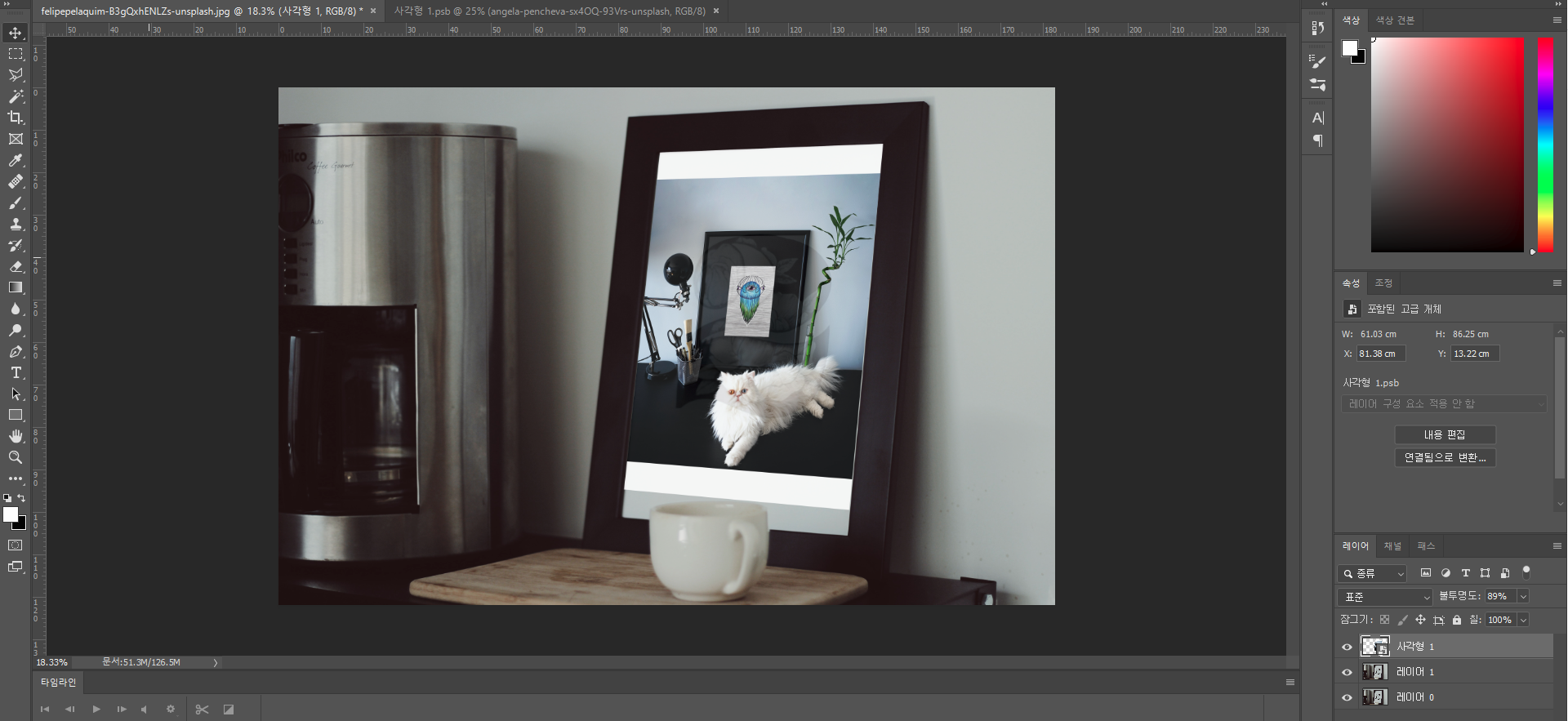
Task: Select the Clone Stamp tool
Action: click(x=16, y=224)
